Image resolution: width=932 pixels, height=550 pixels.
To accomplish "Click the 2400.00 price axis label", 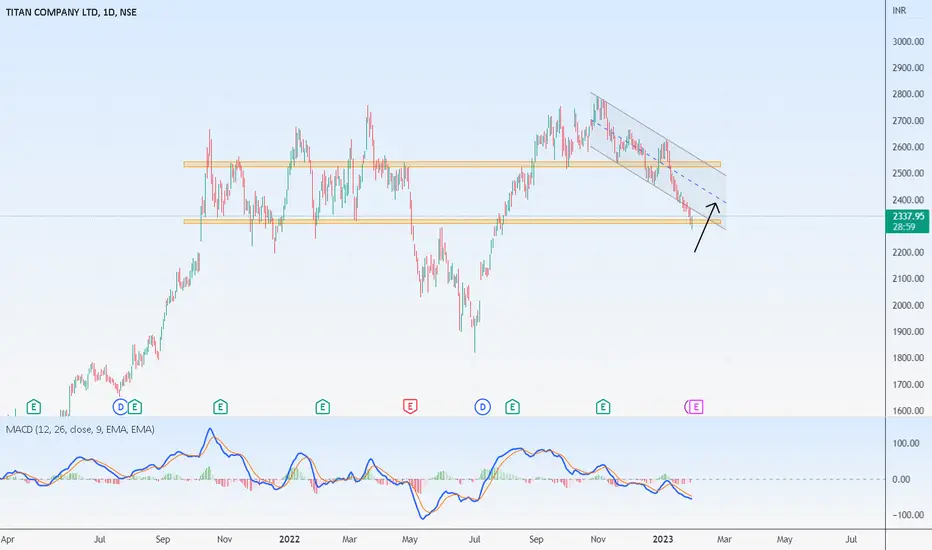I will 908,200.
